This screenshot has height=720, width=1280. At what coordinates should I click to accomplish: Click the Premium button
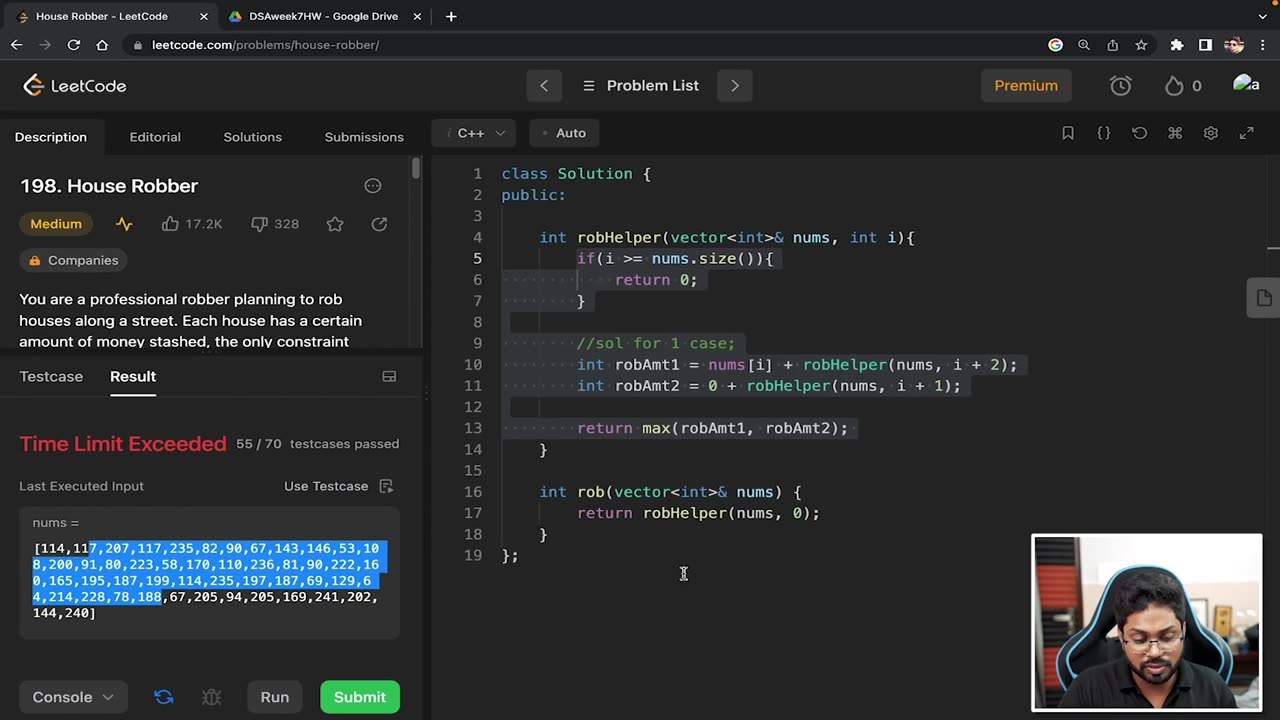(1026, 86)
